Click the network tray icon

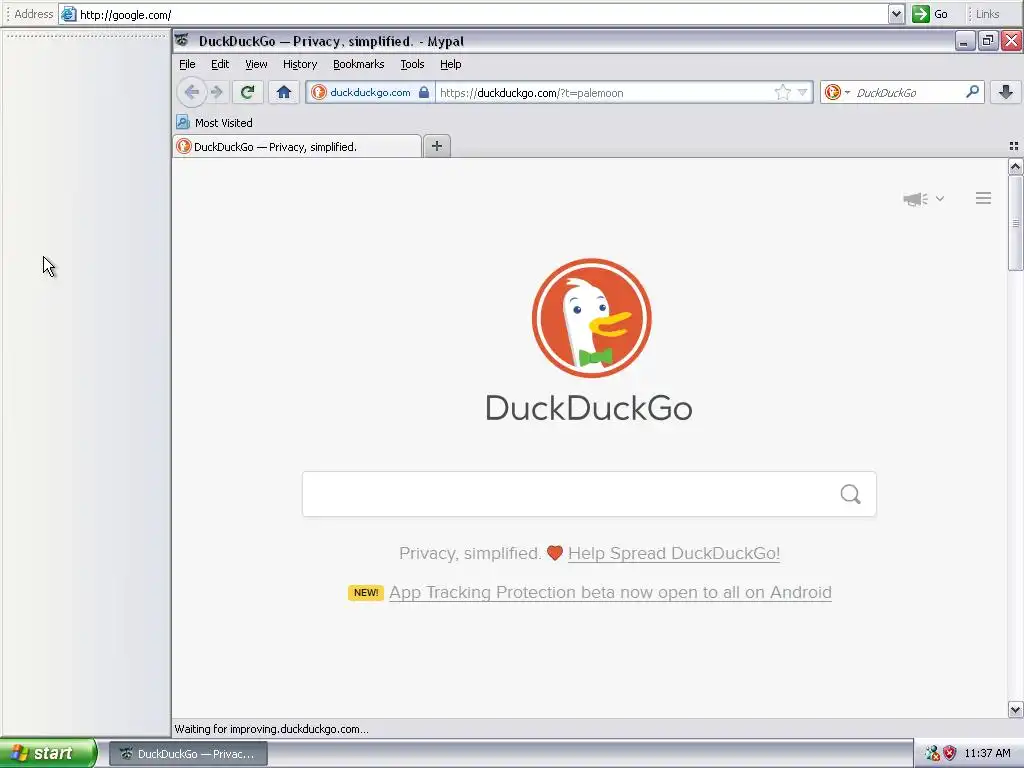point(932,753)
